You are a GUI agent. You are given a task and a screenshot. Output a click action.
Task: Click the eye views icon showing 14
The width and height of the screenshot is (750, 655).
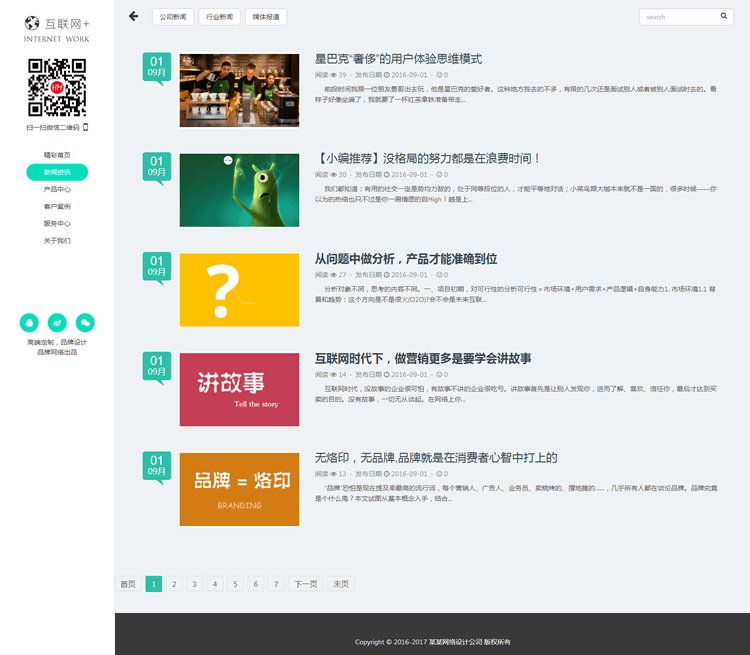333,375
